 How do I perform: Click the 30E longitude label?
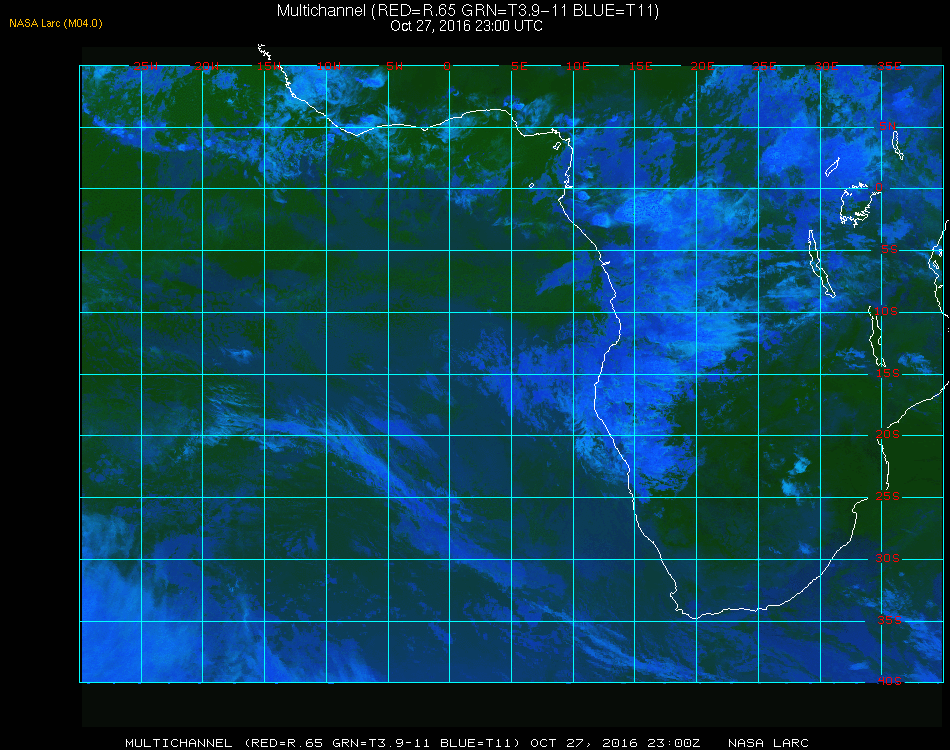point(826,66)
